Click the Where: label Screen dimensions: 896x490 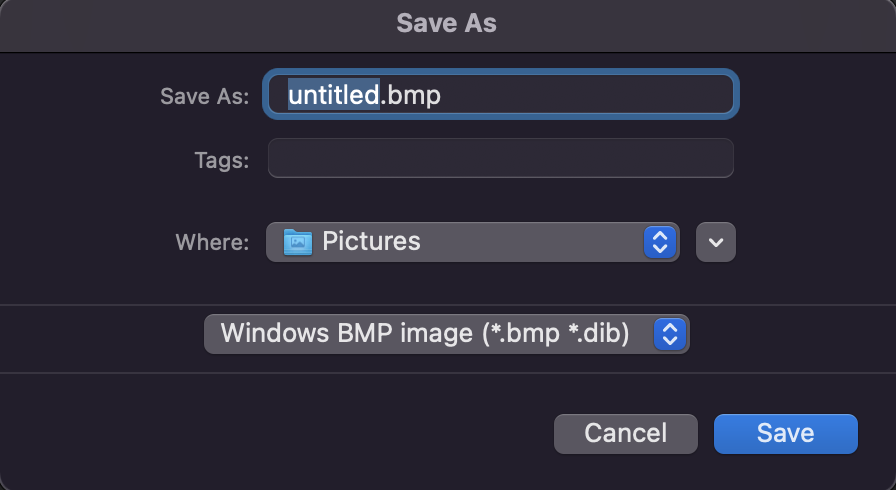213,242
